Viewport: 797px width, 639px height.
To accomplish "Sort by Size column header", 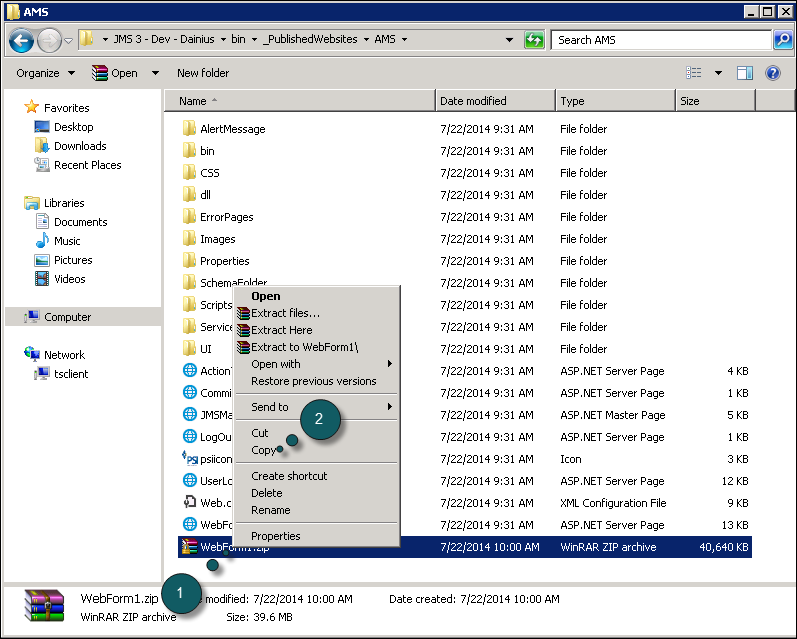I will tap(716, 101).
